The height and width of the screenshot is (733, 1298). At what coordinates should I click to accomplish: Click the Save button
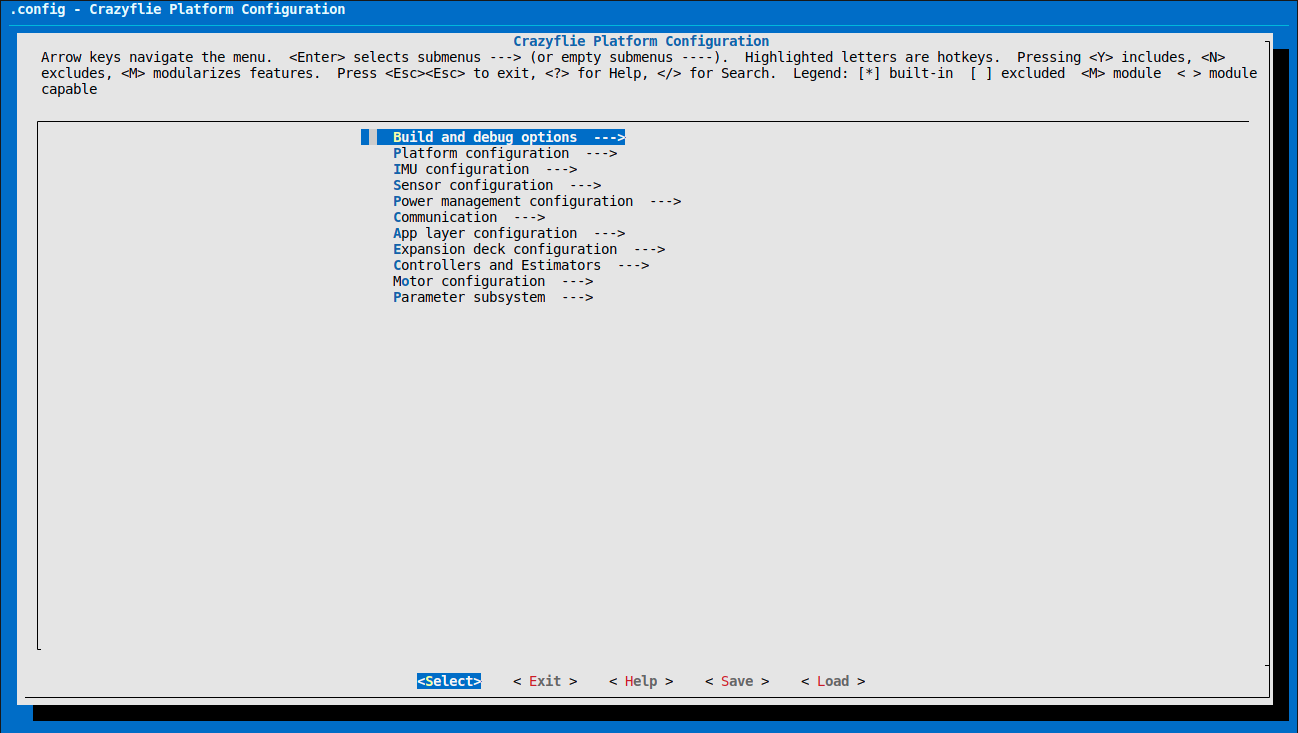(737, 681)
